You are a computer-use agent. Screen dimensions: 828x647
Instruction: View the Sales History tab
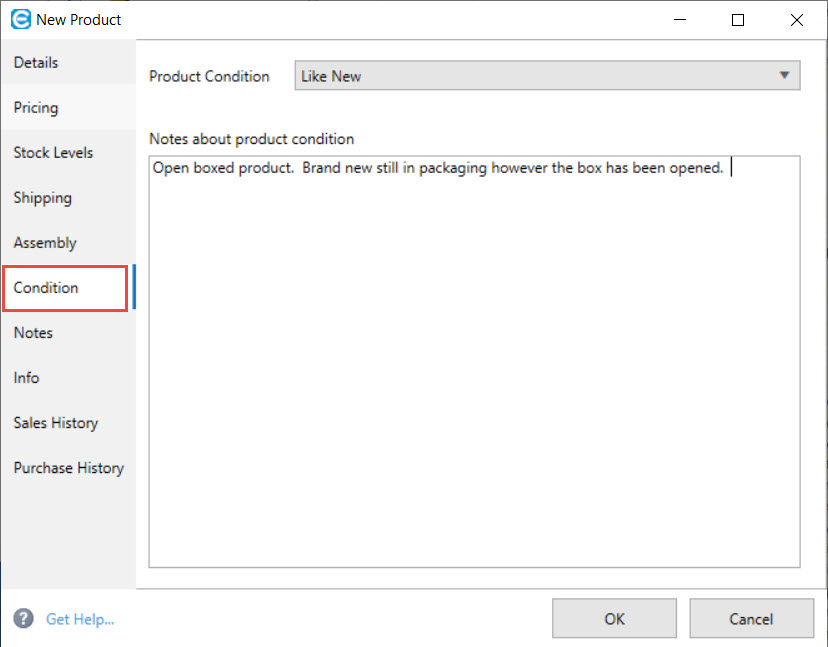[x=56, y=422]
